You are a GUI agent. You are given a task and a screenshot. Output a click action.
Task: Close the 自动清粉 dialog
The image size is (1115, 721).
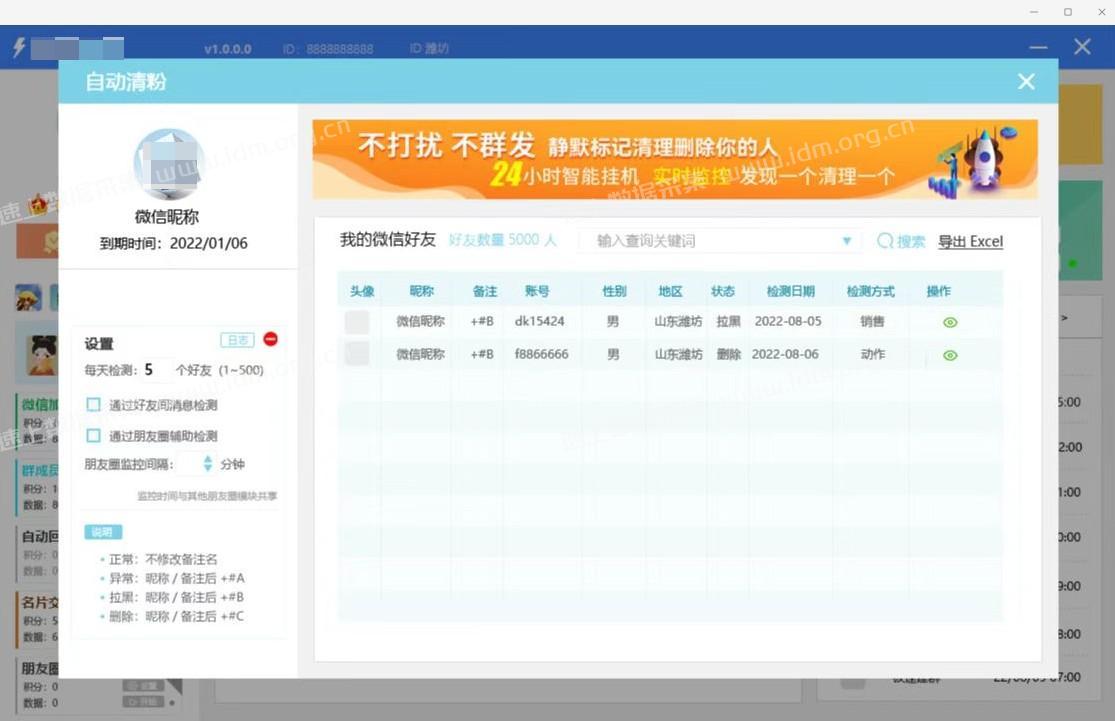[1025, 82]
